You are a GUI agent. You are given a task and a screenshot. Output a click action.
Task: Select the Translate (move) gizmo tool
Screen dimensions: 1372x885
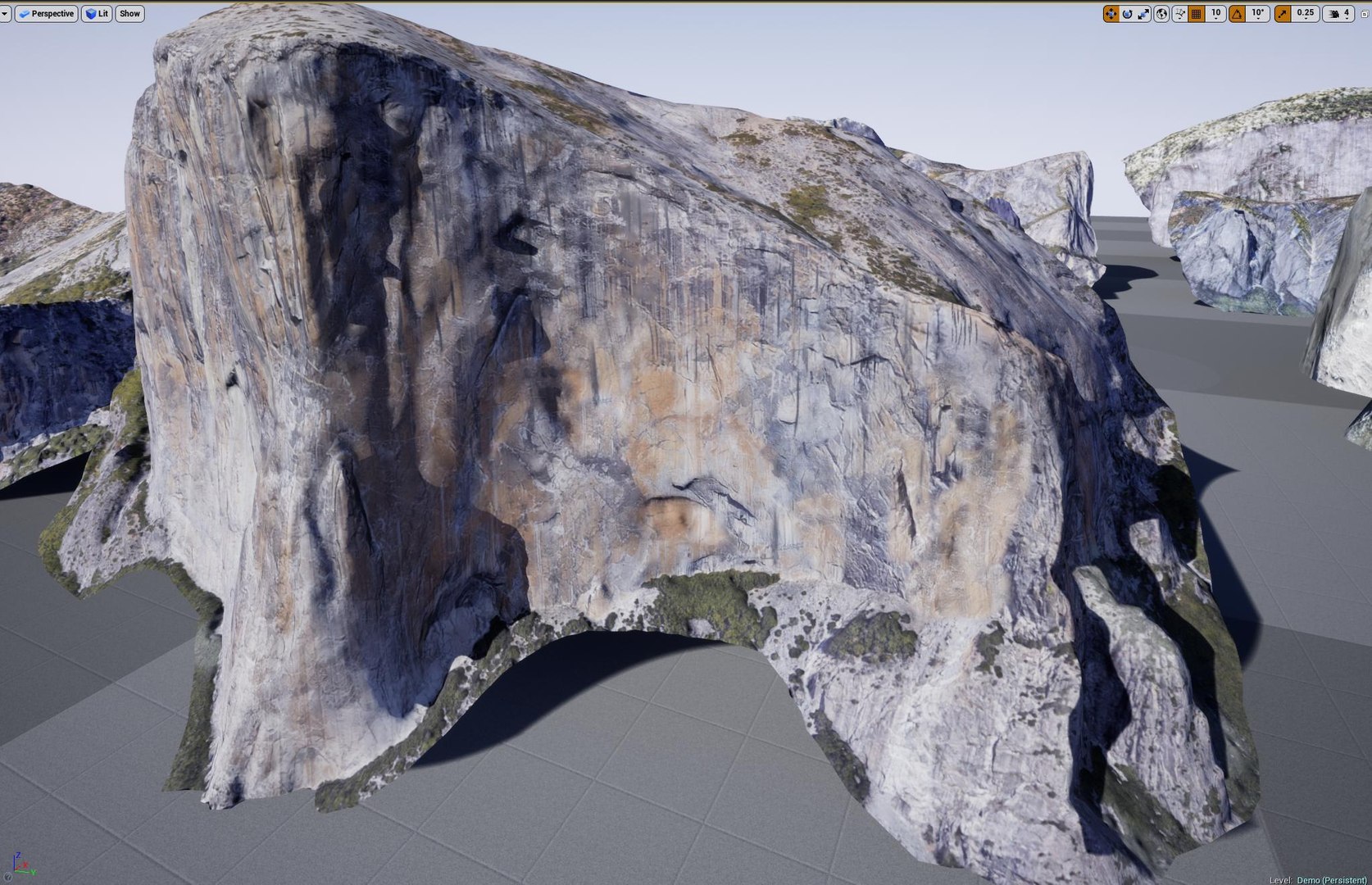click(1111, 14)
